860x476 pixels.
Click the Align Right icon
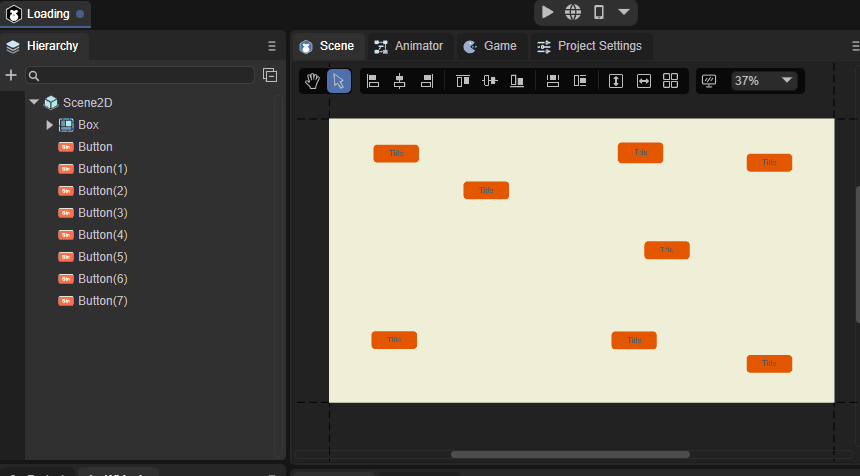427,81
